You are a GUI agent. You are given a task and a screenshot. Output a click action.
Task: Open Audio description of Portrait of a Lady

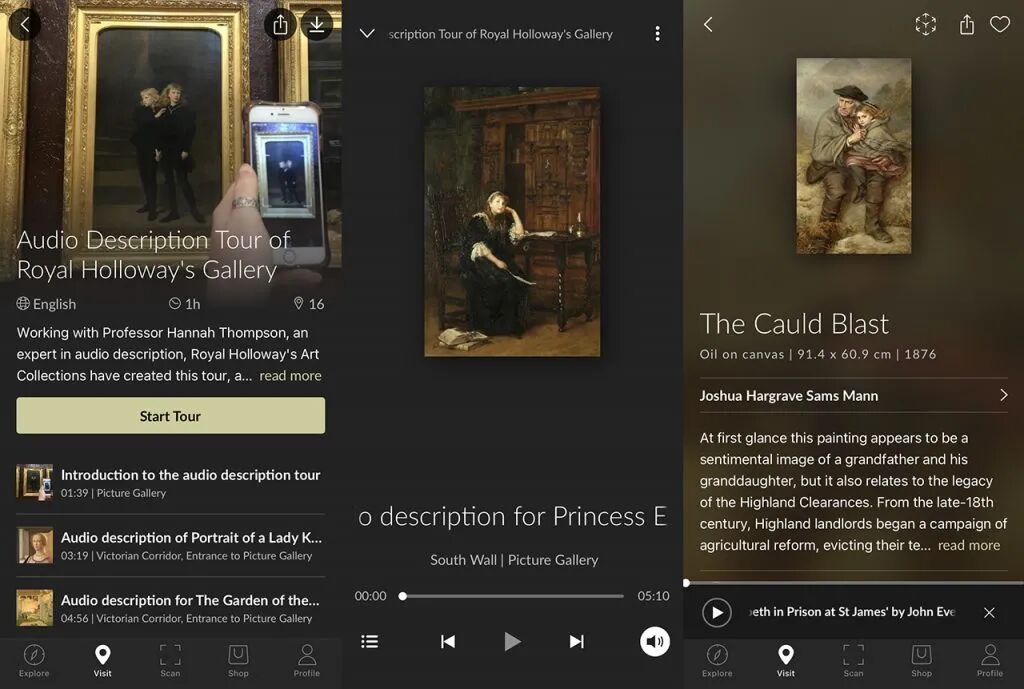[170, 545]
